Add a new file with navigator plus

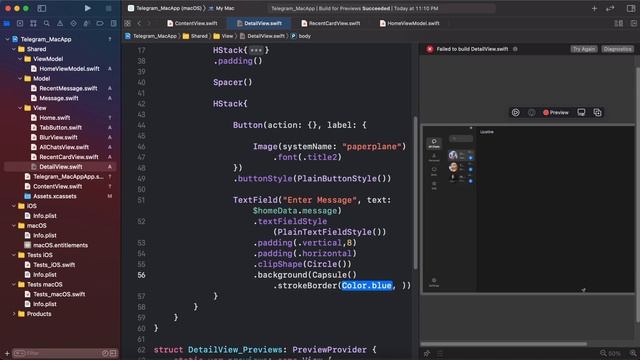pos(7,353)
